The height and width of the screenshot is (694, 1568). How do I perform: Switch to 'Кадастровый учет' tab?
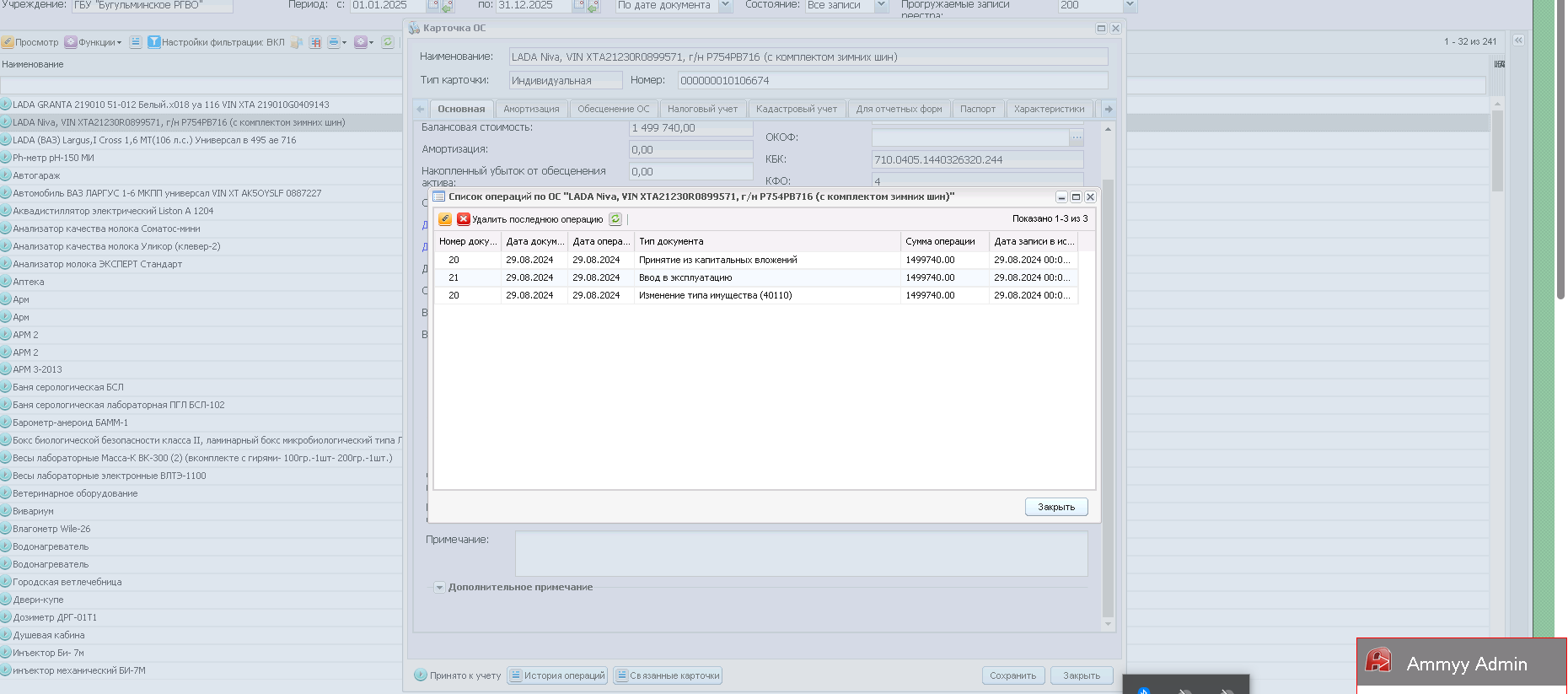[797, 109]
